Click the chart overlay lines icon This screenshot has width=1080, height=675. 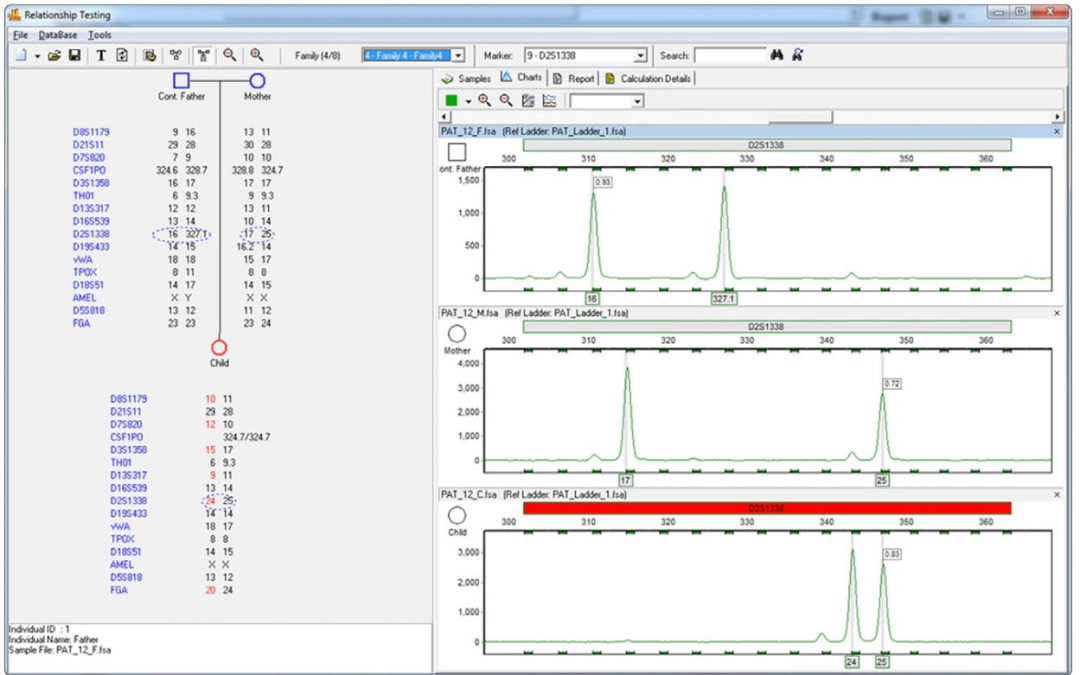(549, 101)
